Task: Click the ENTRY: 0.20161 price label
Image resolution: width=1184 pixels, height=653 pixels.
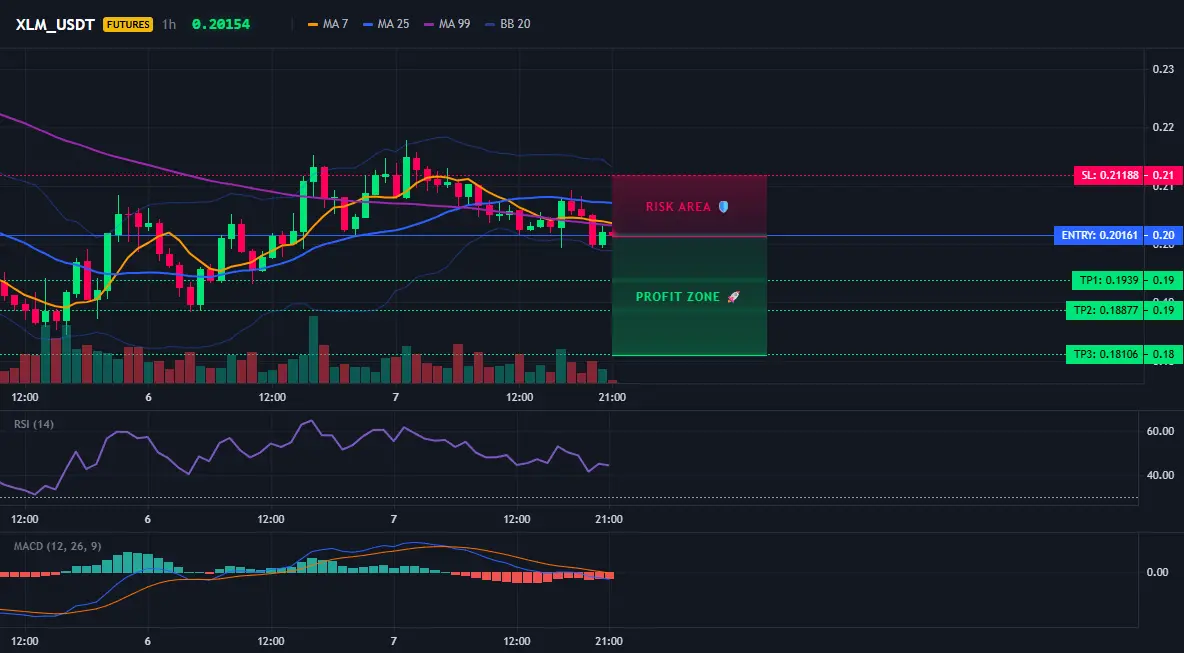Action: pos(1099,236)
